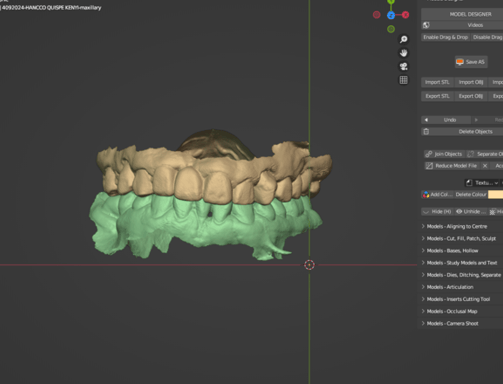Click Import OBJ

tap(471, 82)
